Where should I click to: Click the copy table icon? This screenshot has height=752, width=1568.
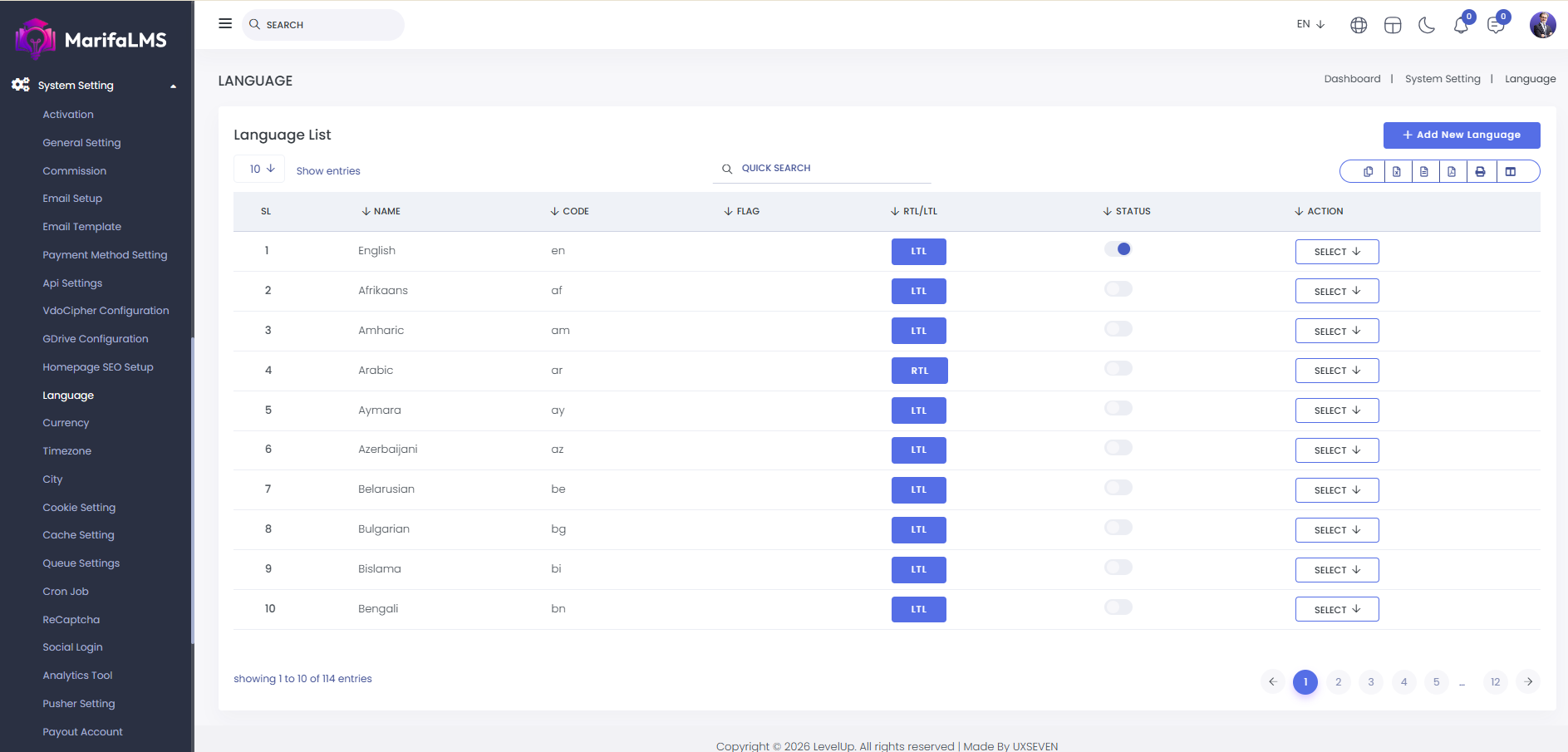pos(1368,172)
